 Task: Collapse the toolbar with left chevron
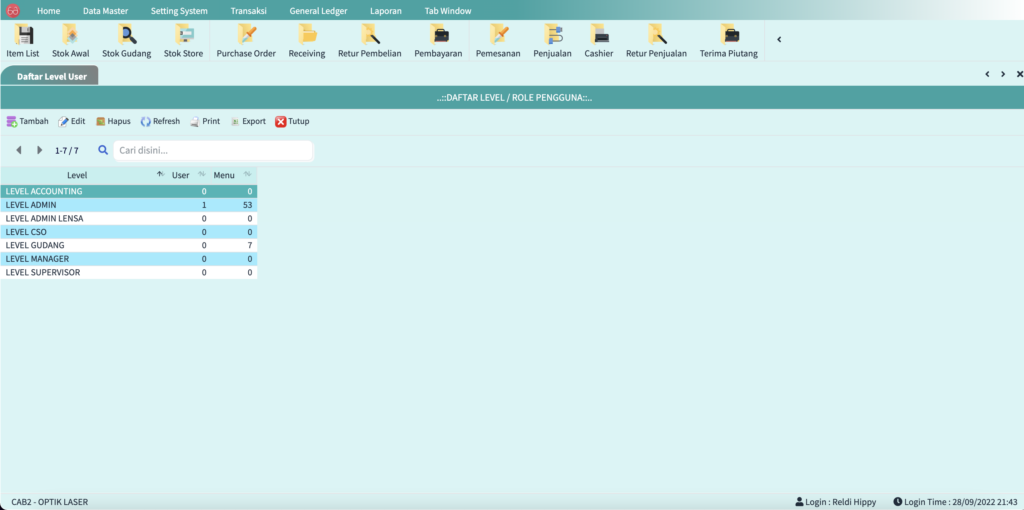coord(779,40)
